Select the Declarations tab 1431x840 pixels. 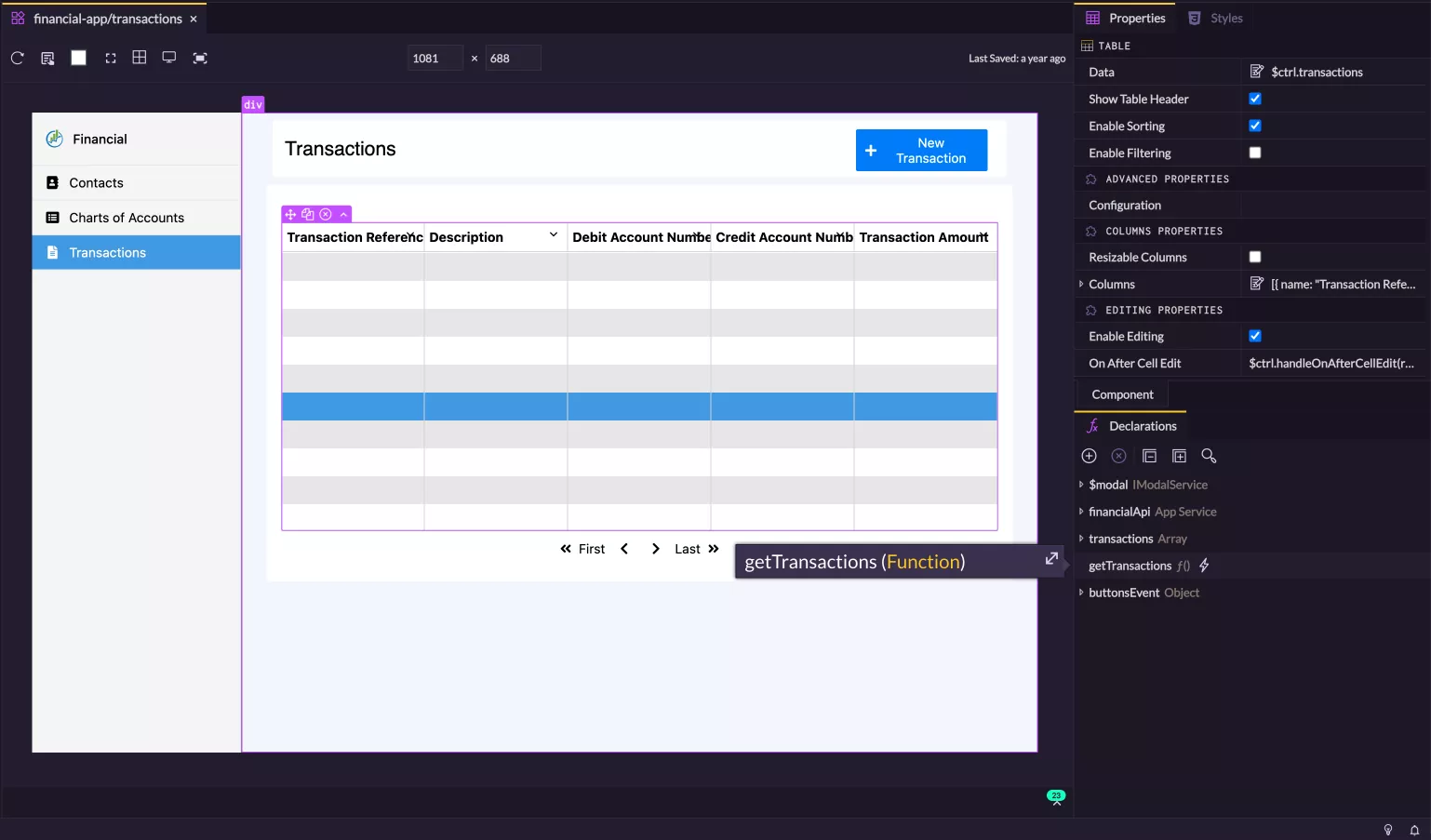[1131, 426]
